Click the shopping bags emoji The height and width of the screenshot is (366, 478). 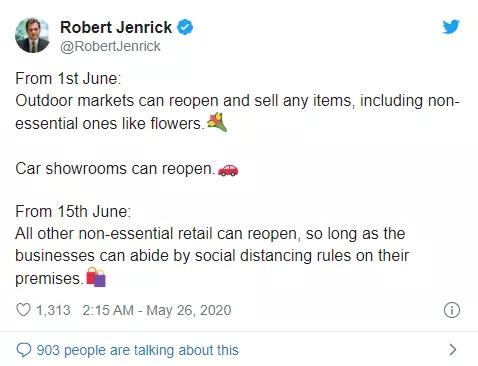coord(96,277)
